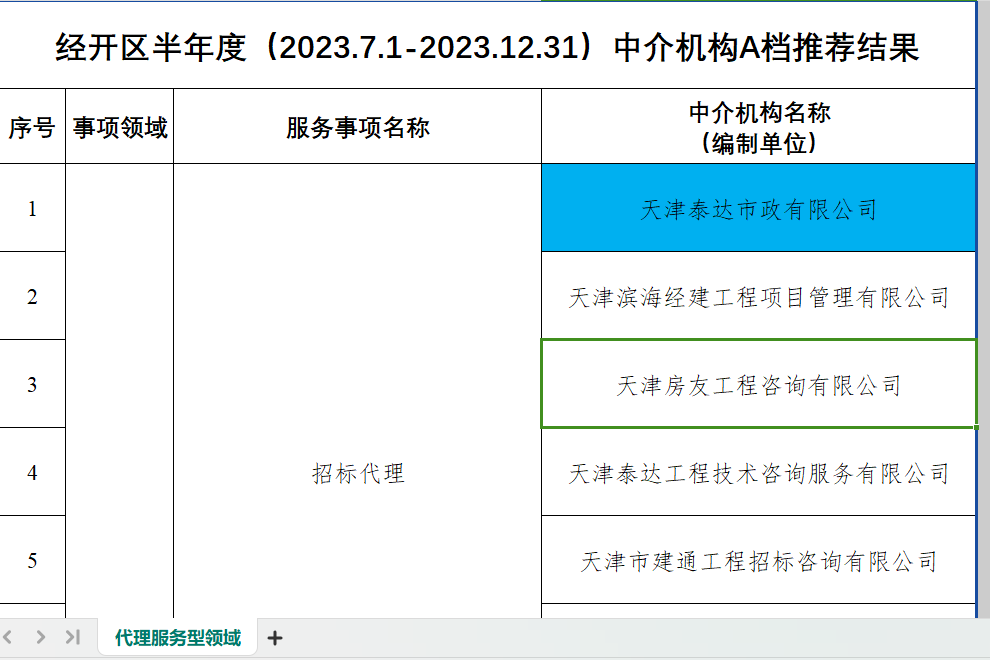Jump to last sheet tab arrow
Screen dimensions: 990x660
(73, 637)
